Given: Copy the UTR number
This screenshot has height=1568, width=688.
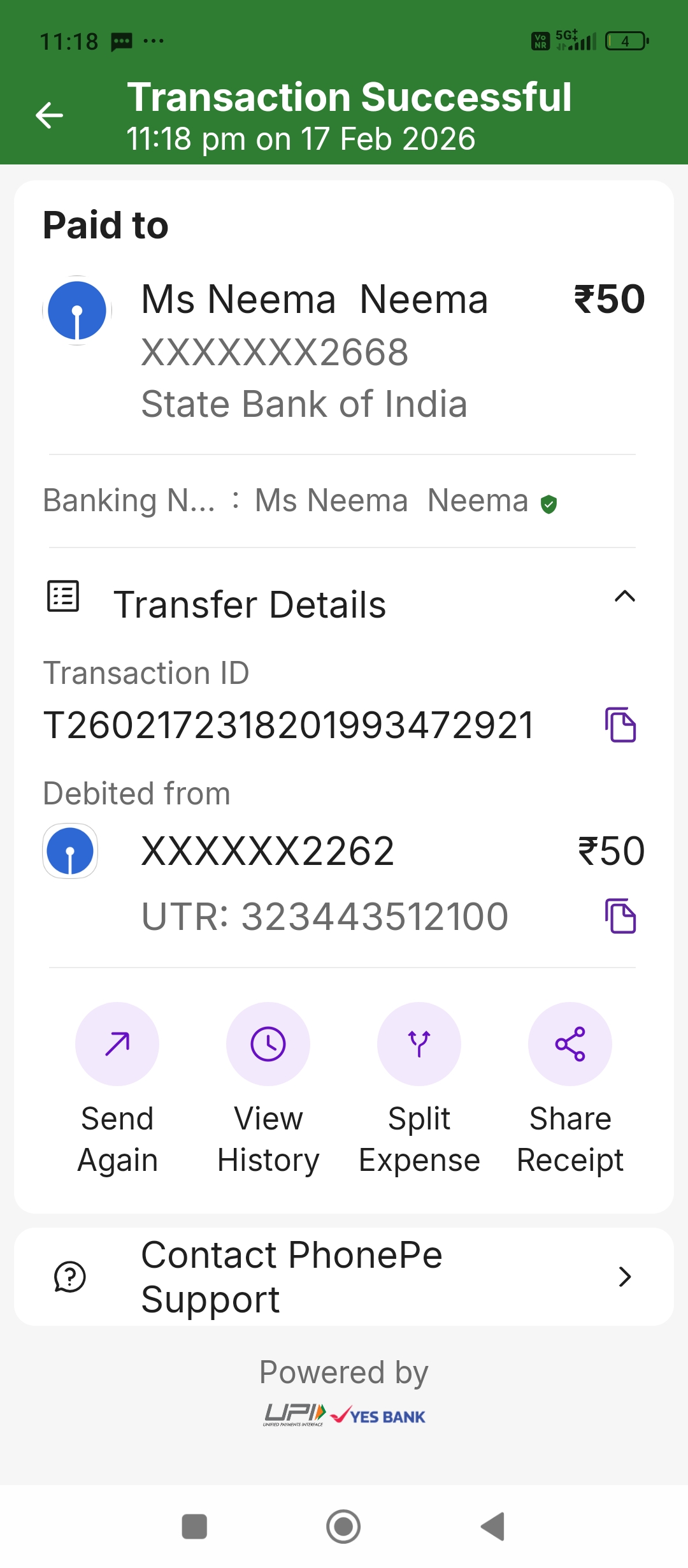Looking at the screenshot, I should (x=620, y=916).
